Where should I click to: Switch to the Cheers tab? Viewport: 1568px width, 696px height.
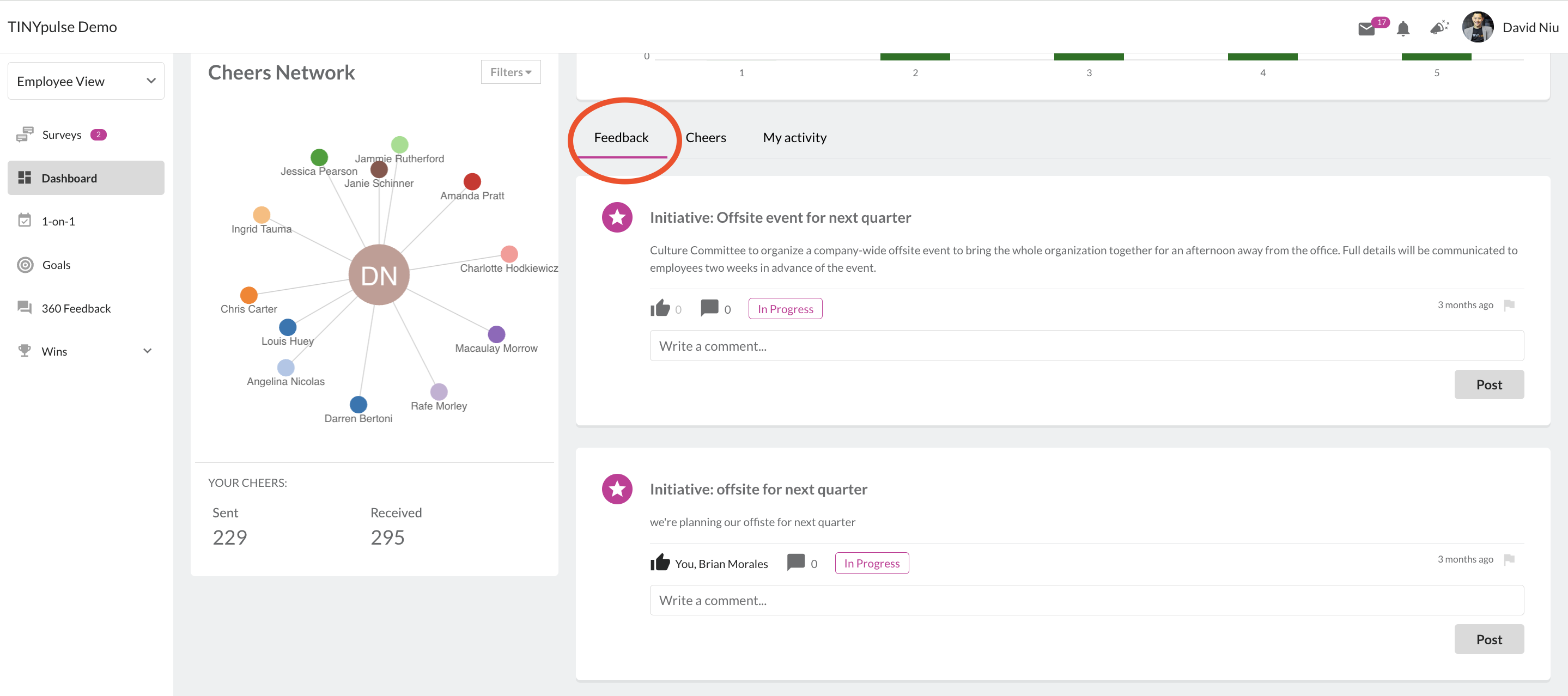(706, 137)
